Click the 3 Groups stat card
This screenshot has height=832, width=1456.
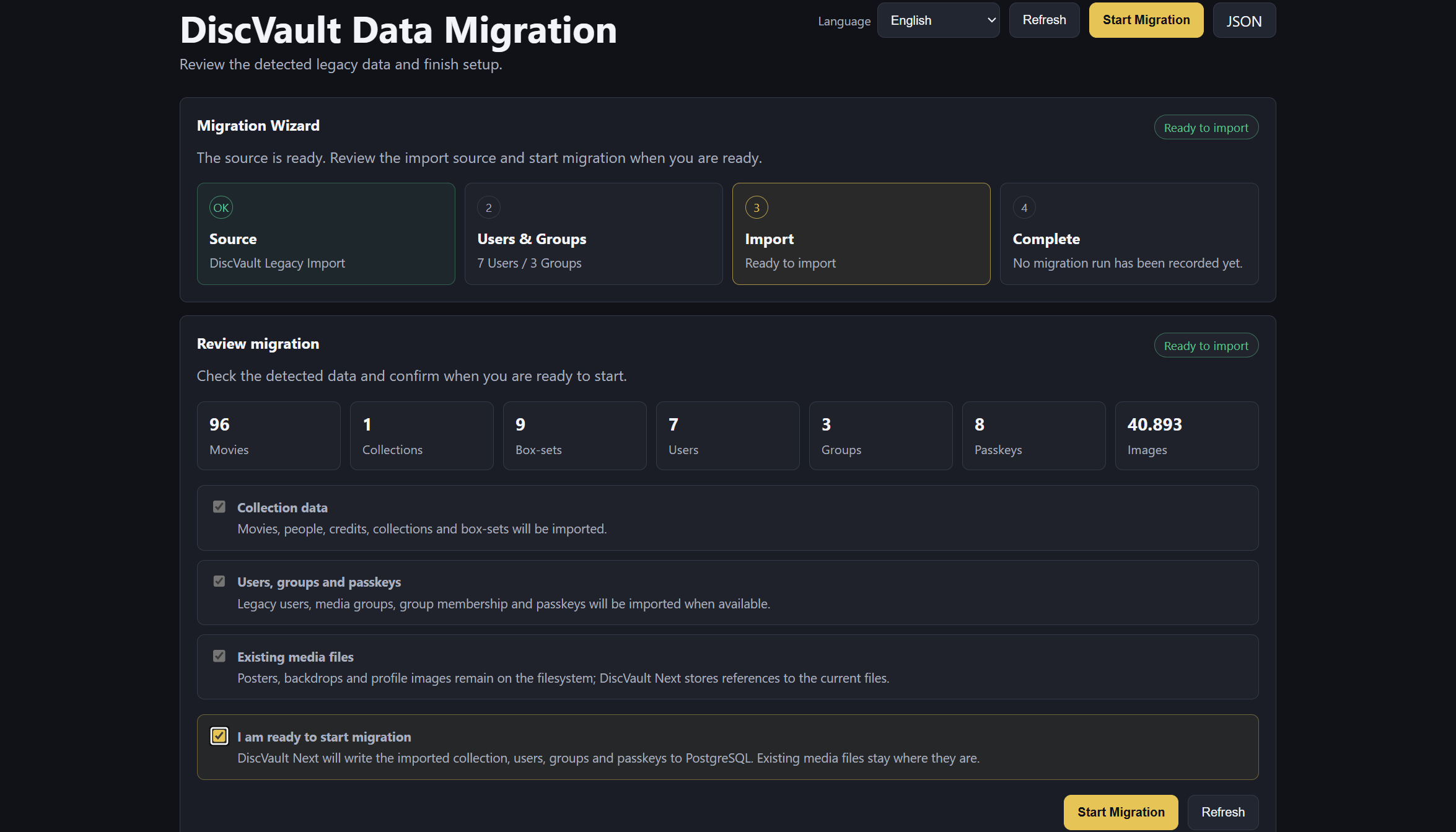coord(881,436)
